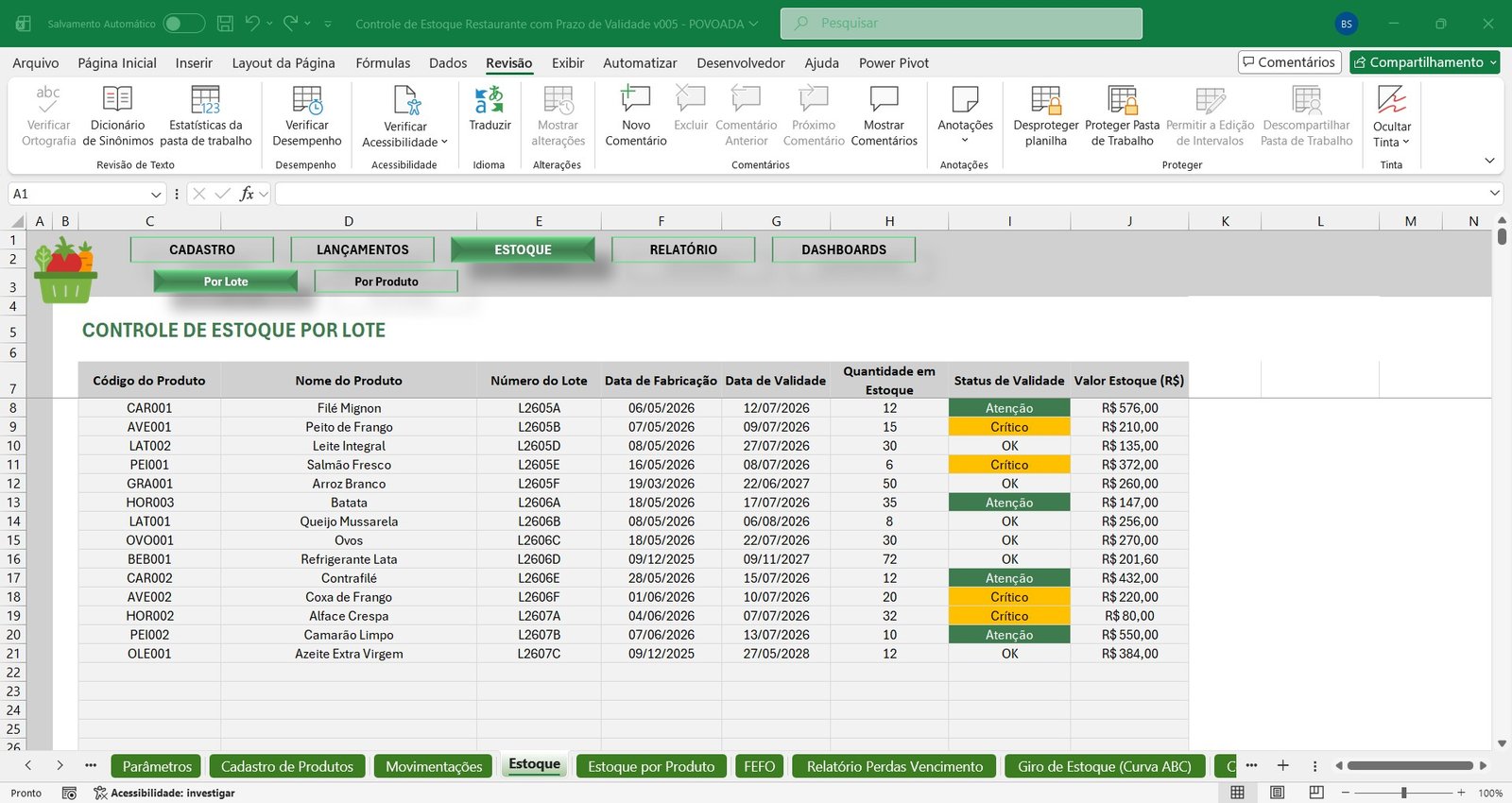Switch to the Fórmulas tab

point(383,62)
